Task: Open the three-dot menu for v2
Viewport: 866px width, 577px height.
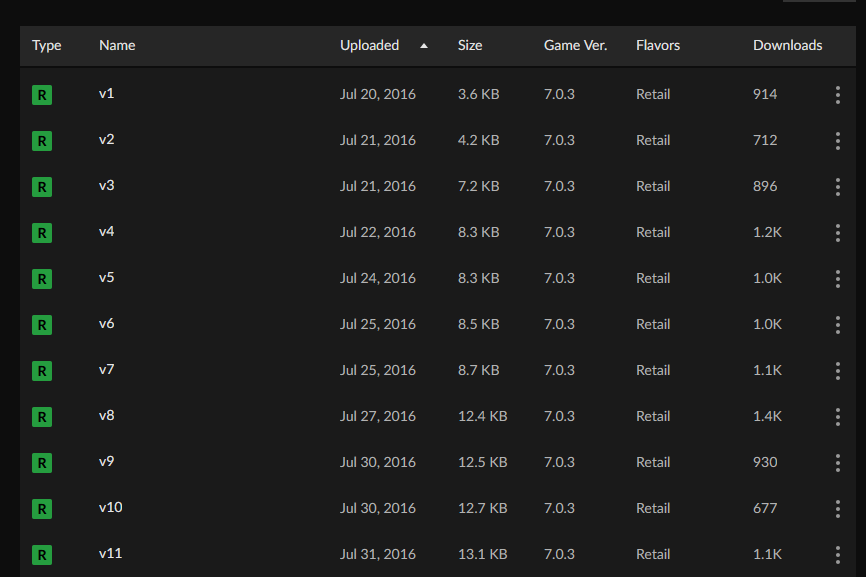Action: (x=838, y=141)
